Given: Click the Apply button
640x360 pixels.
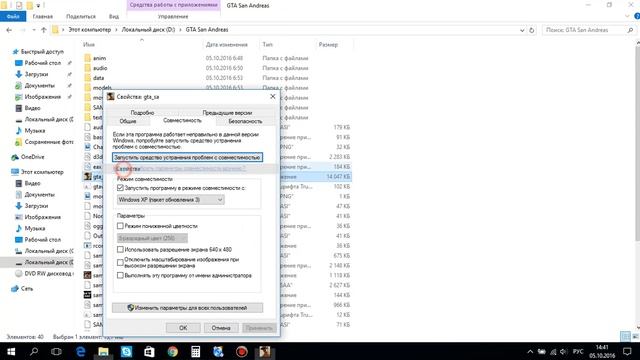Looking at the screenshot, I should 259,328.
